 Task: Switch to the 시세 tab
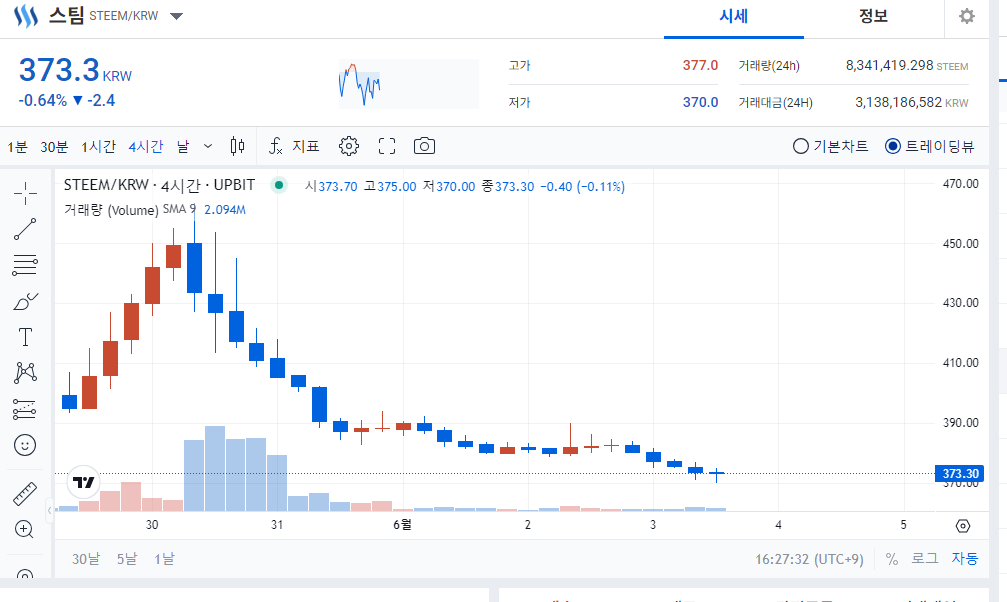(x=733, y=17)
